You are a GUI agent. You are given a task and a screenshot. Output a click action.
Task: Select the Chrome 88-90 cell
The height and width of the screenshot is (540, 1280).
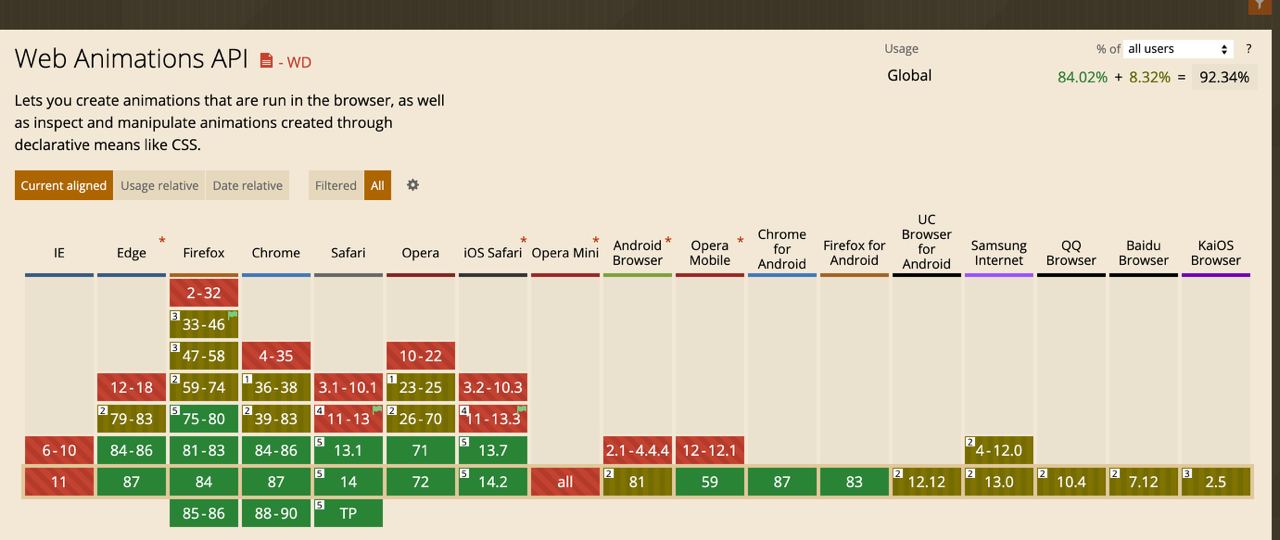tap(276, 514)
